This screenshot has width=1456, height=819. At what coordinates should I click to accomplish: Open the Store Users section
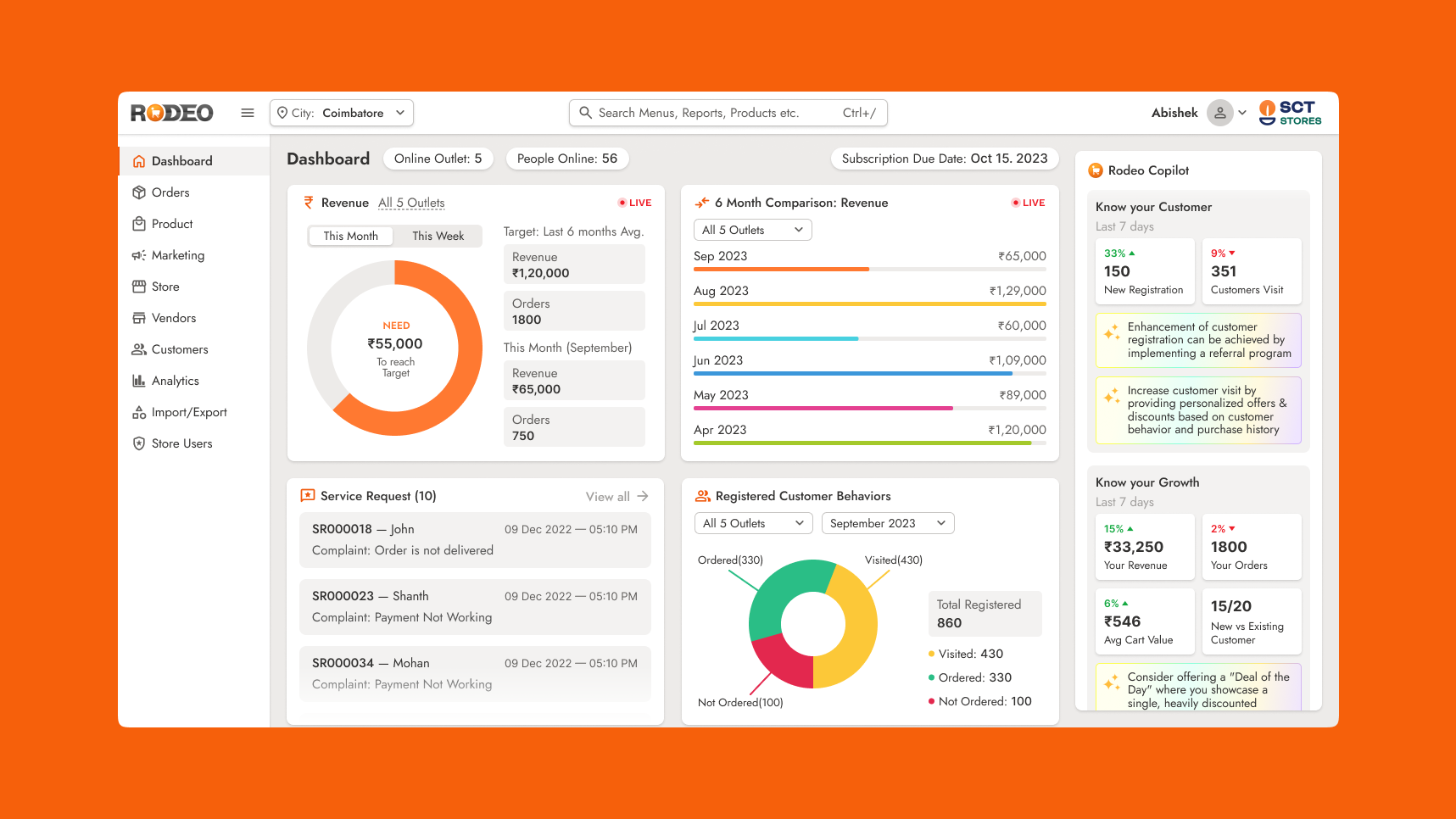click(181, 443)
